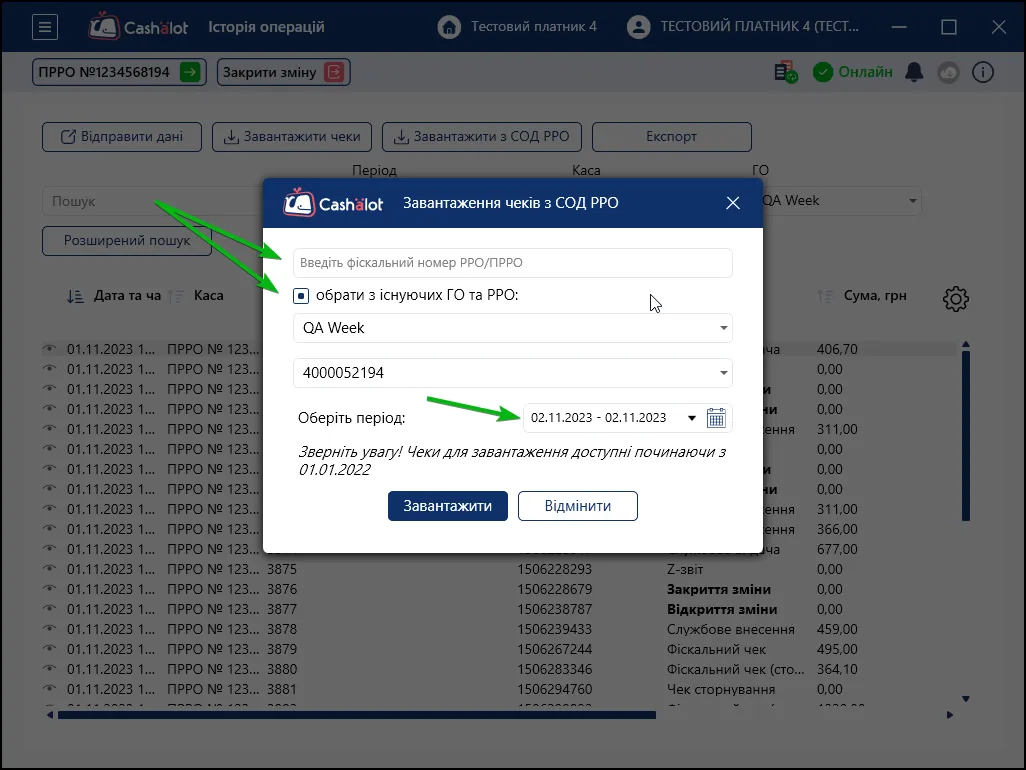Click Завантажити чеки button

pyautogui.click(x=292, y=137)
